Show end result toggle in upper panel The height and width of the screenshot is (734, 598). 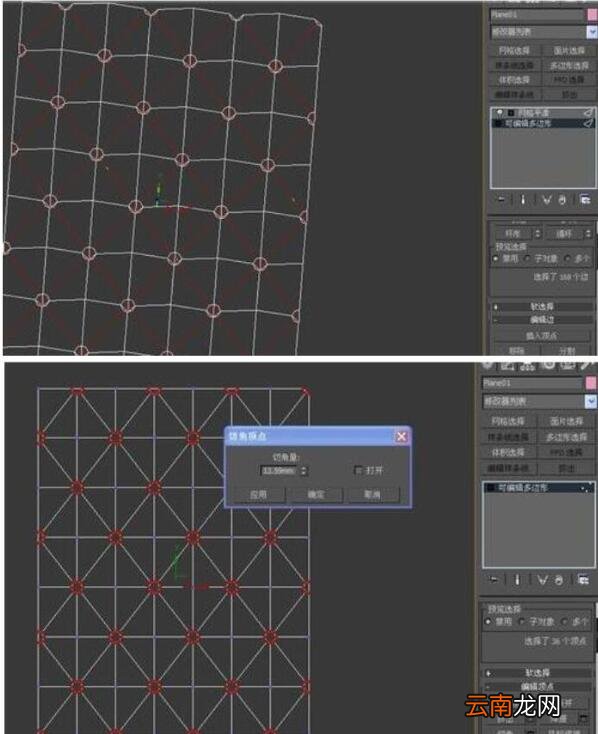coord(523,200)
